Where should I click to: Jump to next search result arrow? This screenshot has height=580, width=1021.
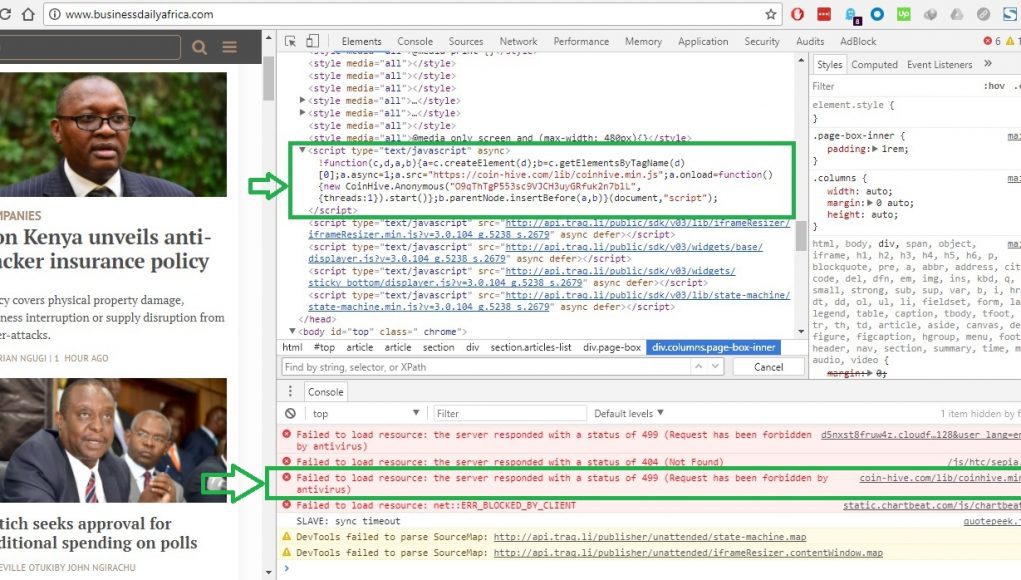coord(715,366)
